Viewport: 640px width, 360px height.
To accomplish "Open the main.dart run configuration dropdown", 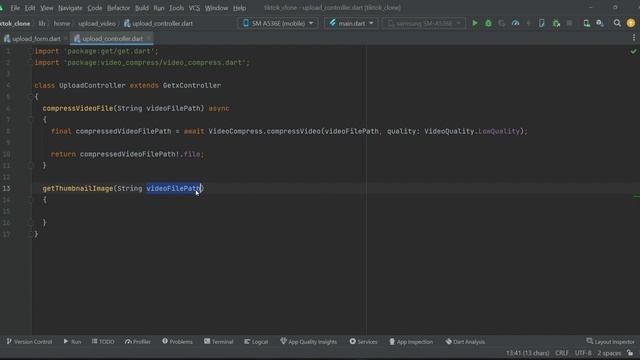I will 351,23.
